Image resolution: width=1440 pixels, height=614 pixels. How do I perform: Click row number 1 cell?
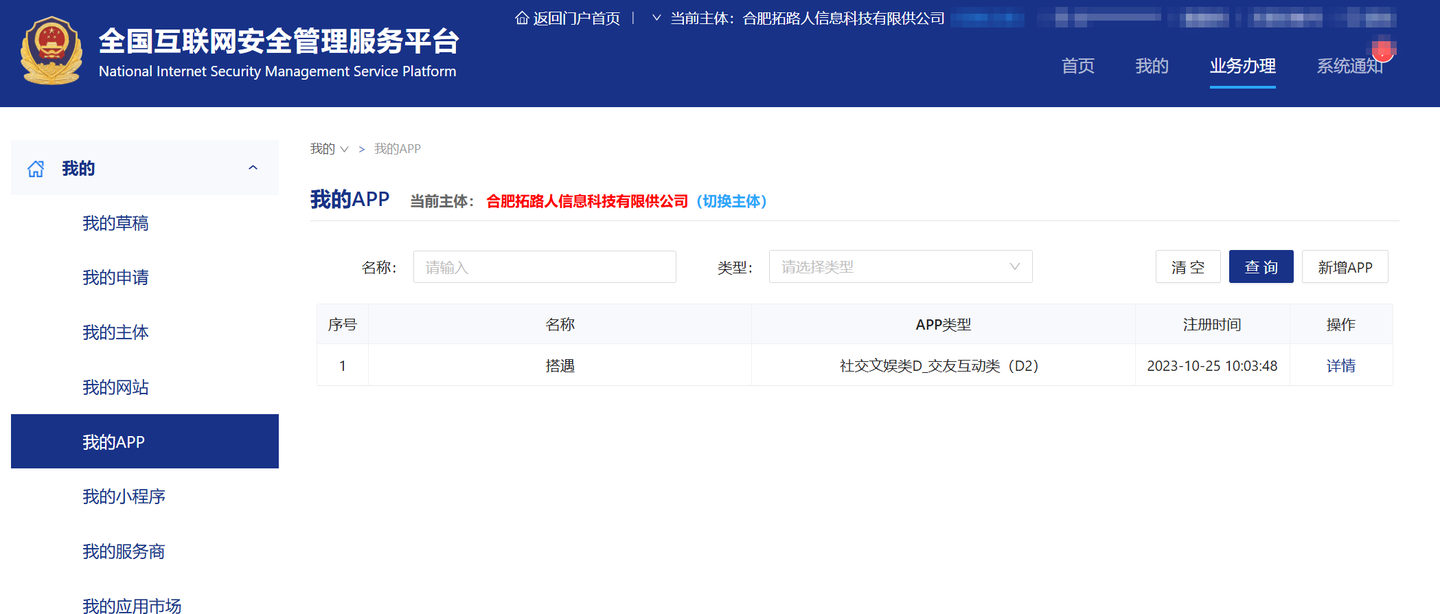342,366
